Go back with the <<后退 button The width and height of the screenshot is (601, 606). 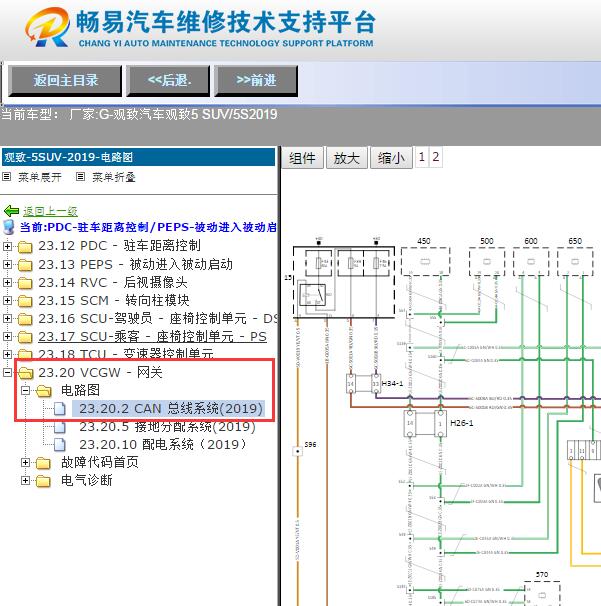click(169, 80)
